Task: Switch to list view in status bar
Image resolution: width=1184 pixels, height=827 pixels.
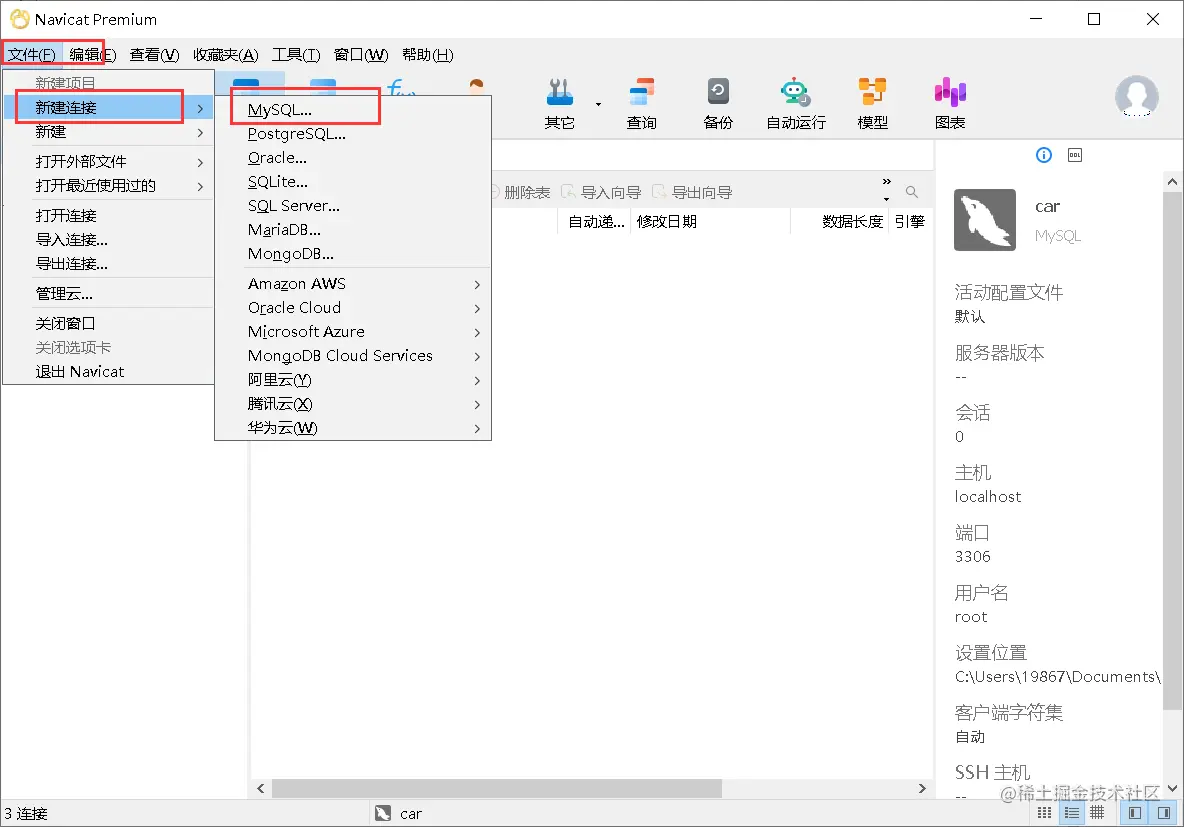Action: [x=1071, y=813]
